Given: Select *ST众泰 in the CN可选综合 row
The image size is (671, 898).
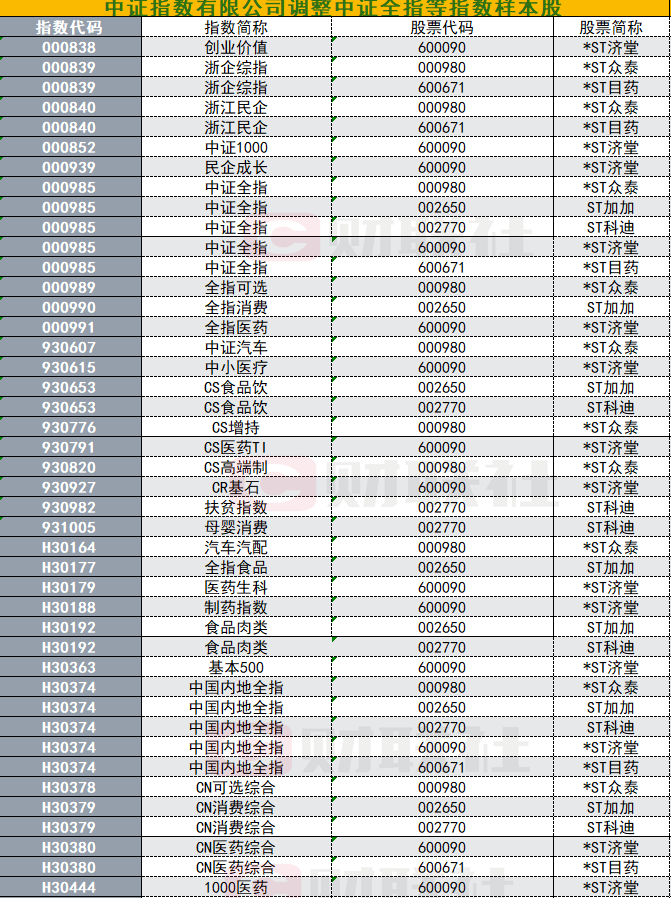Looking at the screenshot, I should (611, 787).
